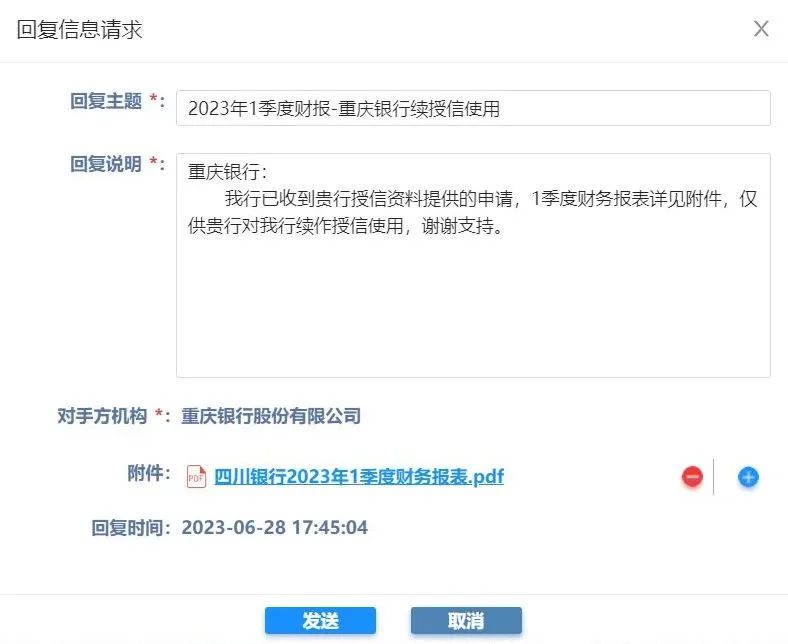
Task: Close the 回复信息请求 dialog
Action: tap(761, 29)
